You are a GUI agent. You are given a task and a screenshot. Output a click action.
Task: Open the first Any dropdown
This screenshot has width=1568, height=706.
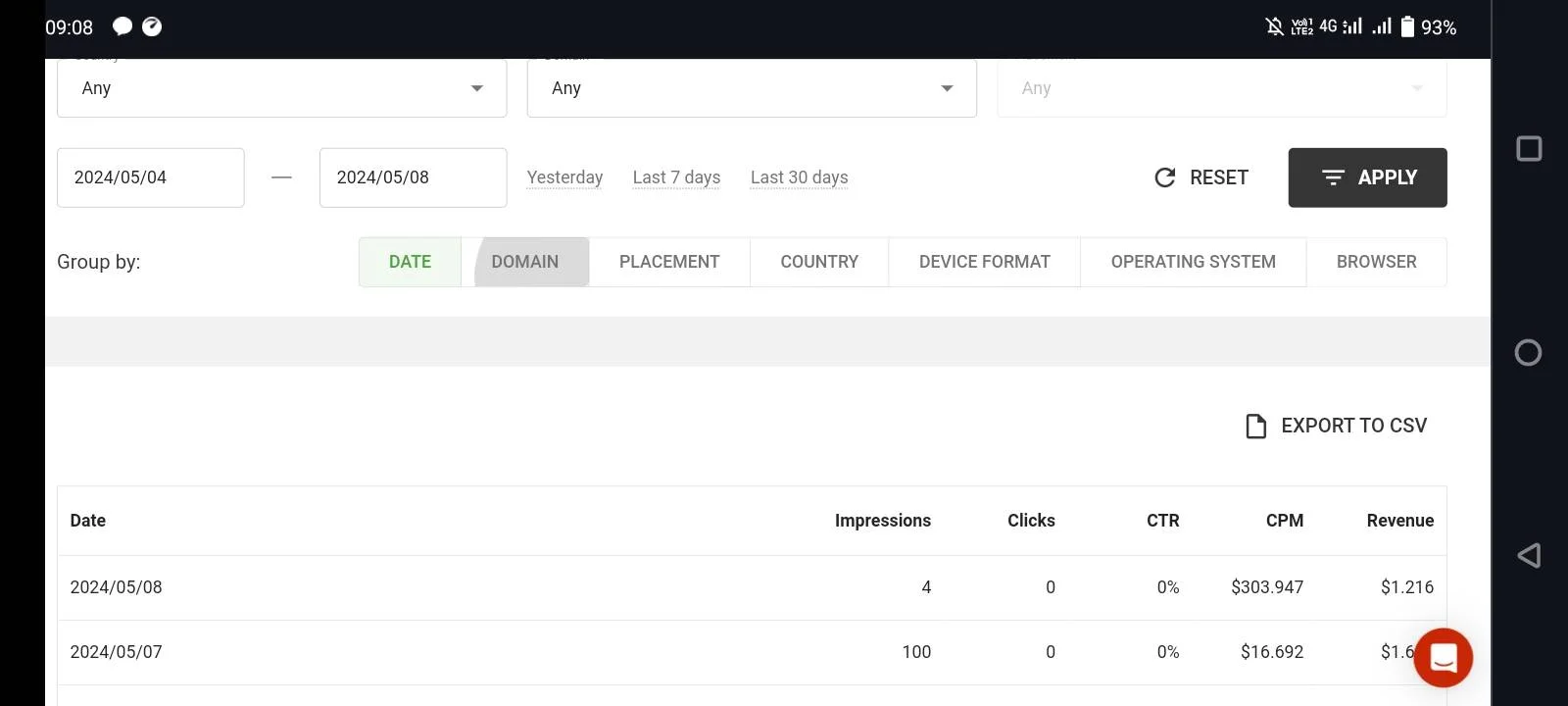click(282, 88)
